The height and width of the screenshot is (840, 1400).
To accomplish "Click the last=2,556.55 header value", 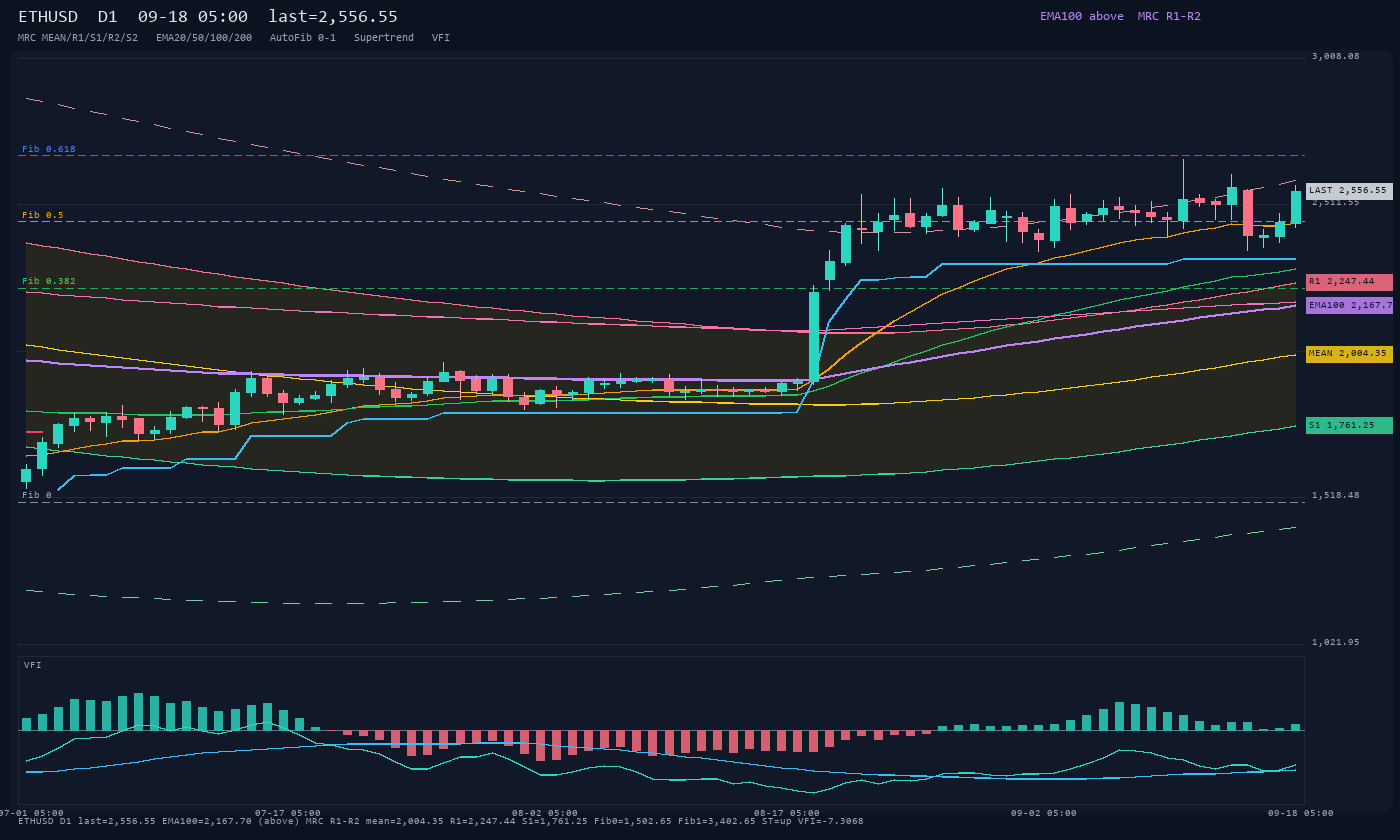I will pos(333,17).
